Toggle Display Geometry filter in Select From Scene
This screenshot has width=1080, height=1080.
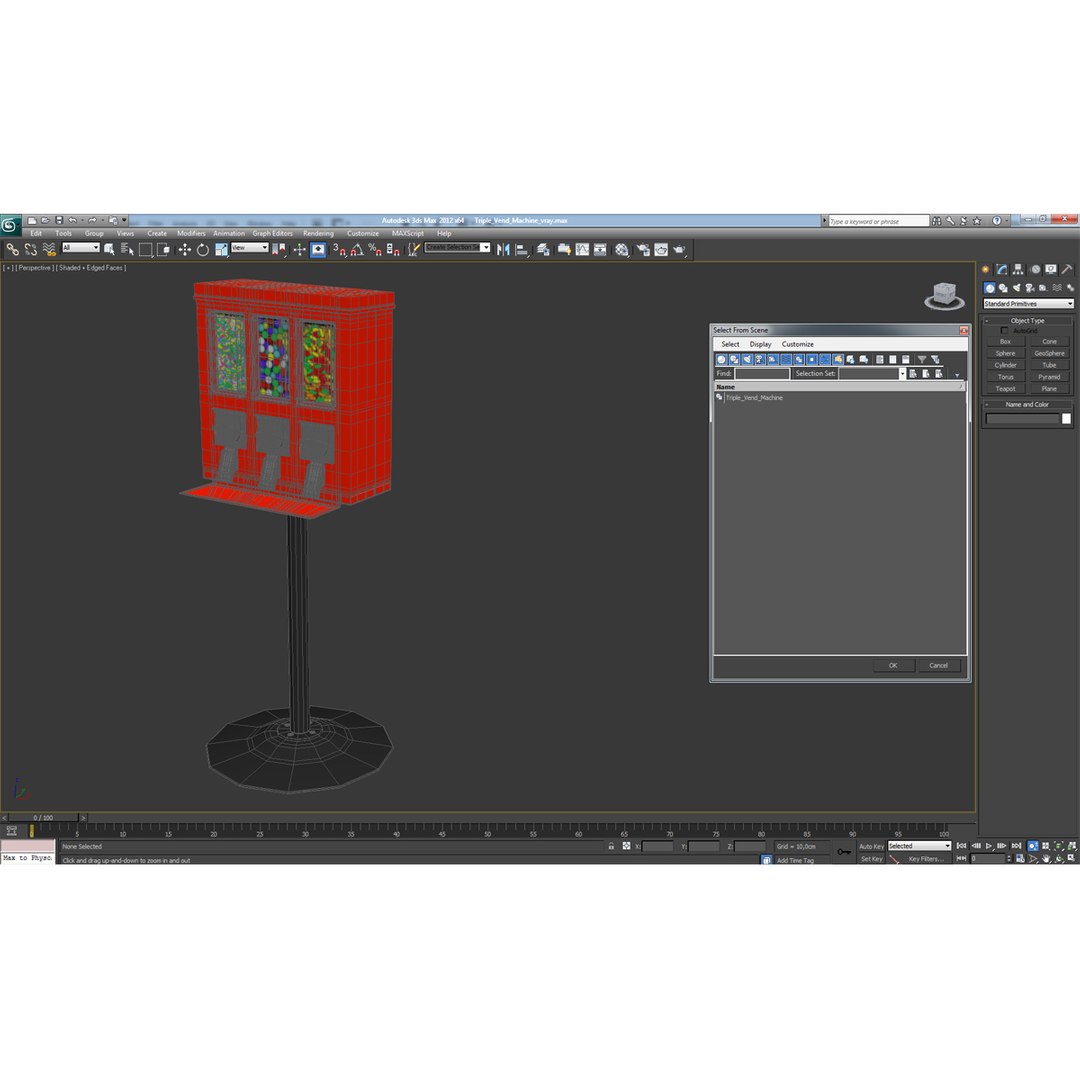[721, 360]
